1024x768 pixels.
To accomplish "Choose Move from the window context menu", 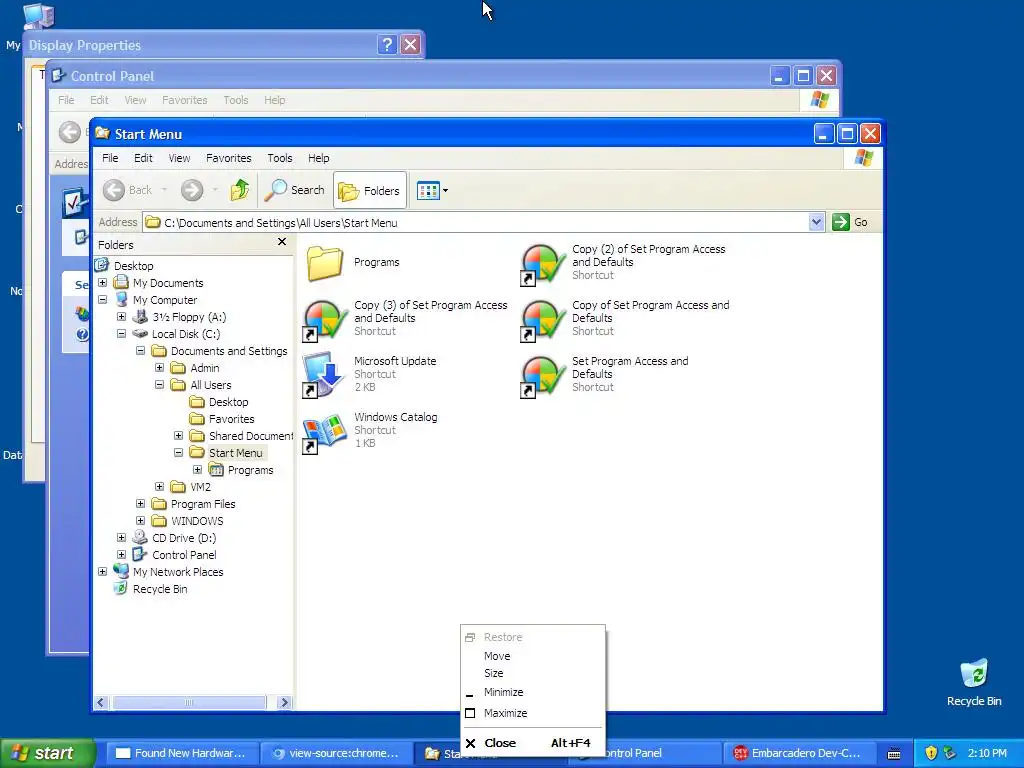I will coord(533,656).
